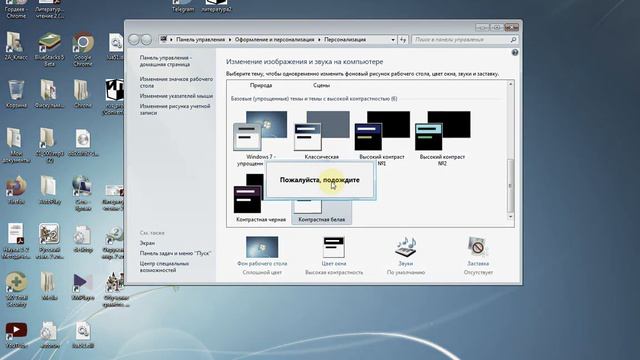Expand arrow after Оформление и персонализация breadcrumb

(319, 40)
